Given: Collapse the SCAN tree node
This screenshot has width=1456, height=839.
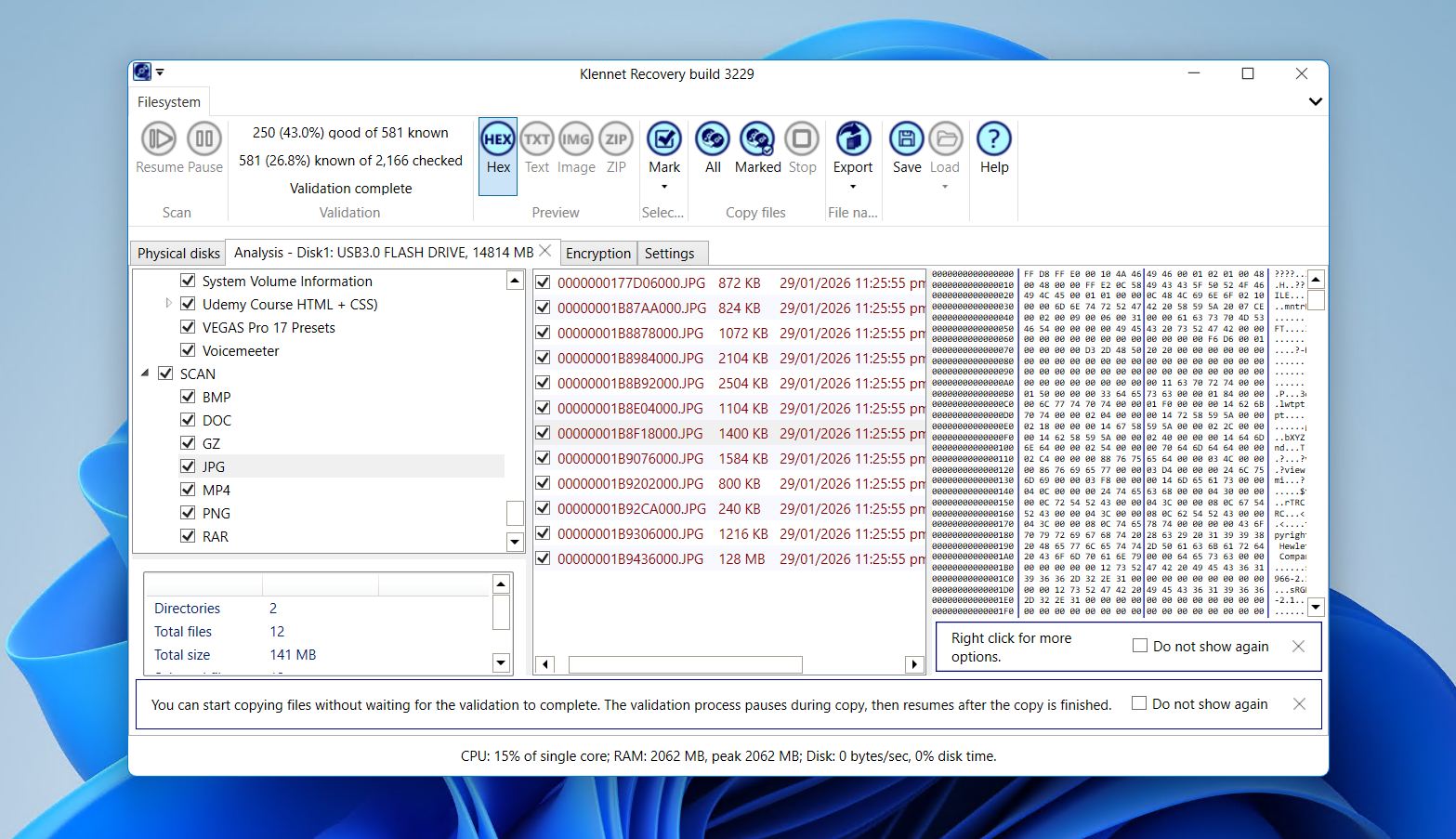Looking at the screenshot, I should pos(145,373).
